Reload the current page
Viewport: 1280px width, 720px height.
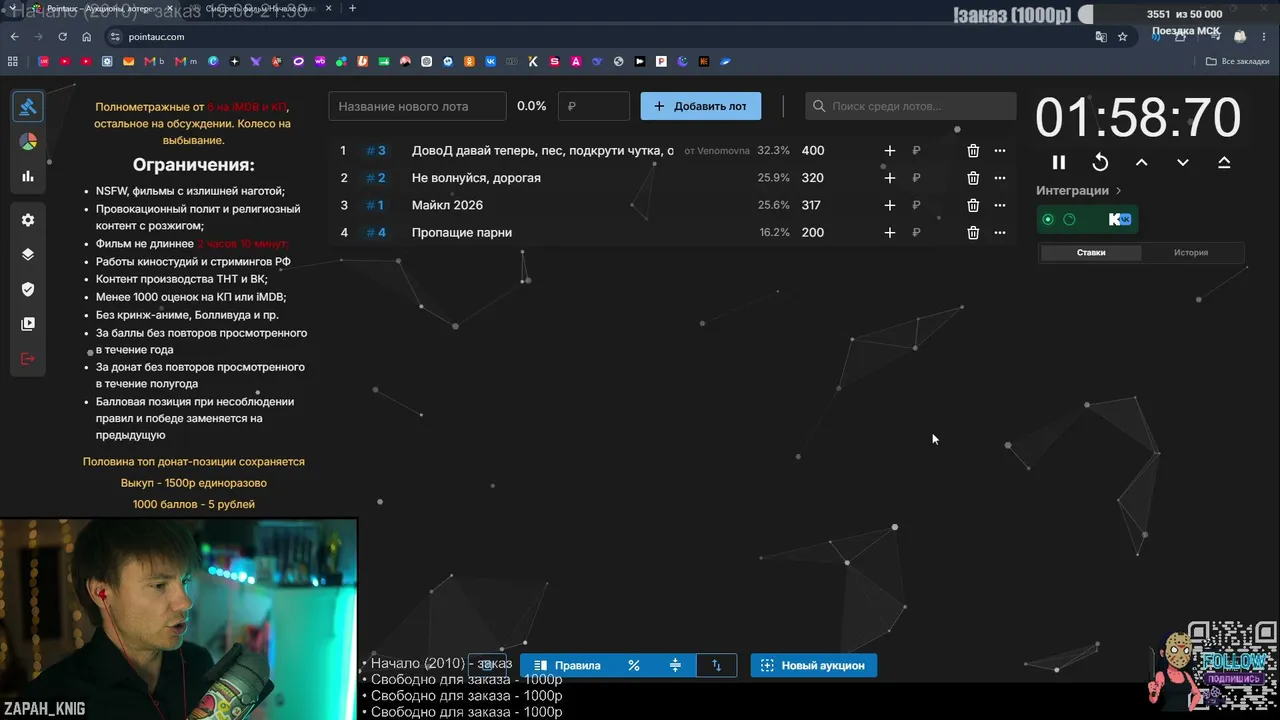[x=62, y=37]
